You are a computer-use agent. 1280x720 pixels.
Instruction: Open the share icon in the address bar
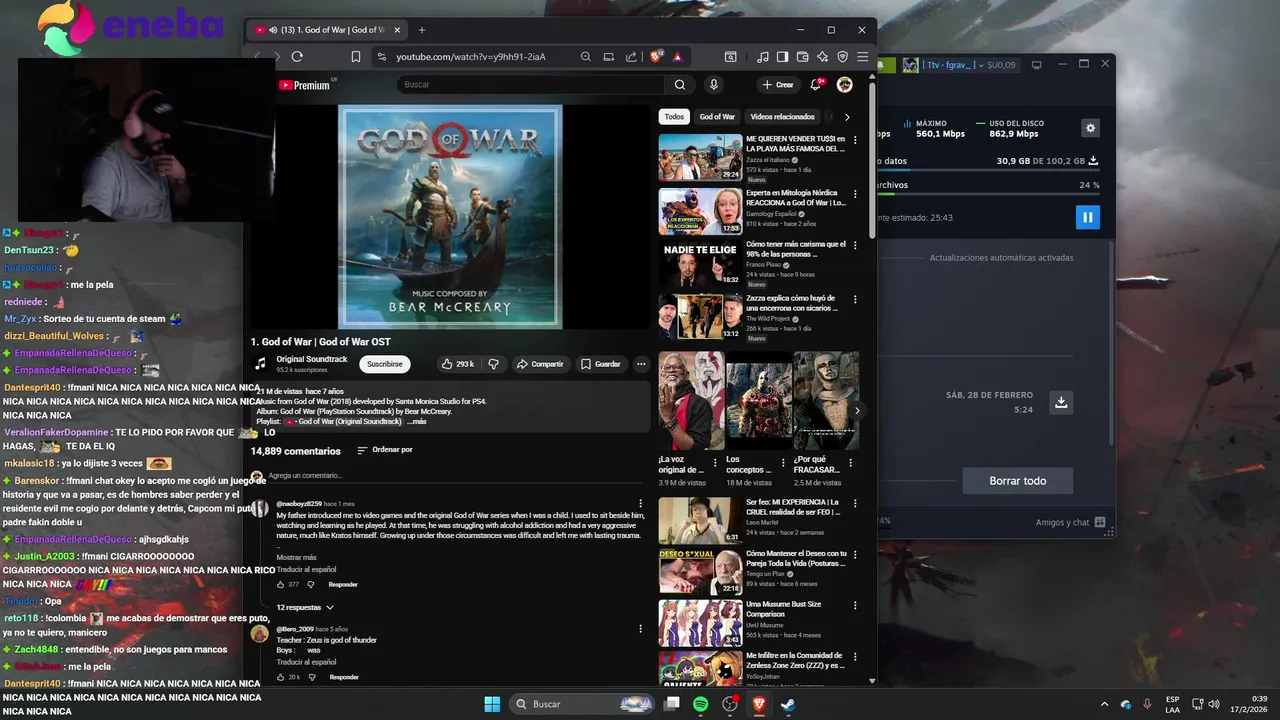(631, 57)
